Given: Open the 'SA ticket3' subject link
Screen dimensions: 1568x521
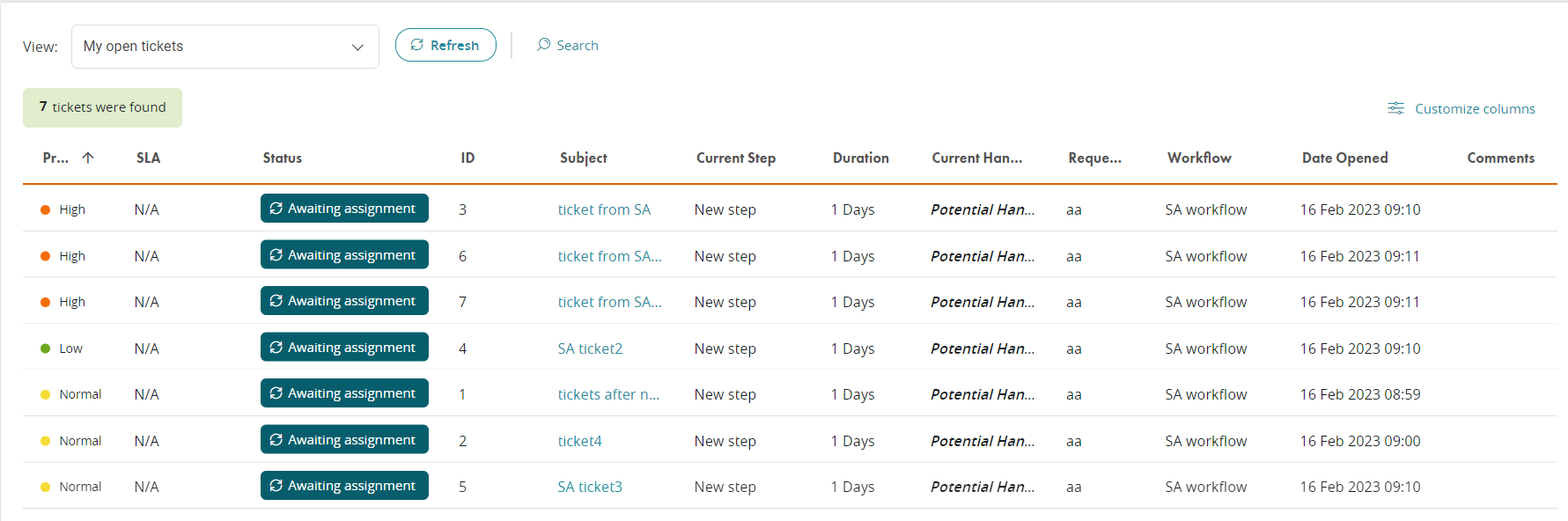Looking at the screenshot, I should (590, 487).
